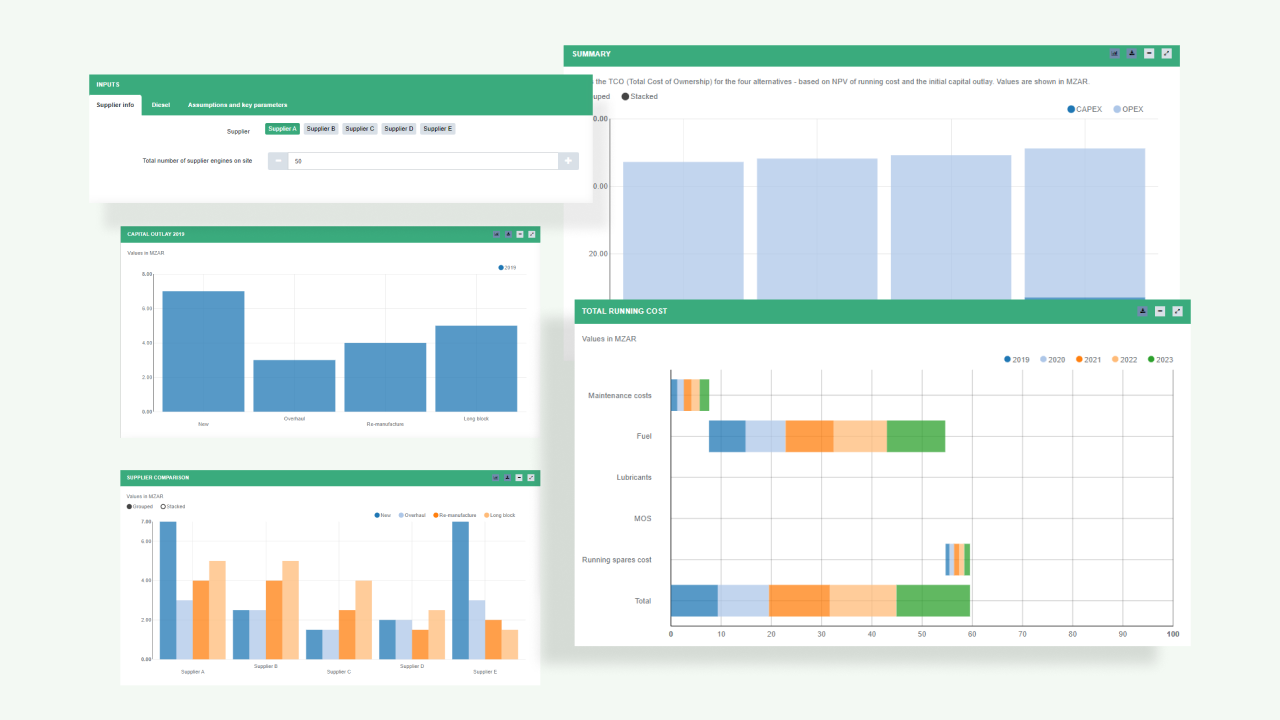Click 'Supplier C' label in Supplier Comparison
The image size is (1280, 720).
(x=339, y=672)
